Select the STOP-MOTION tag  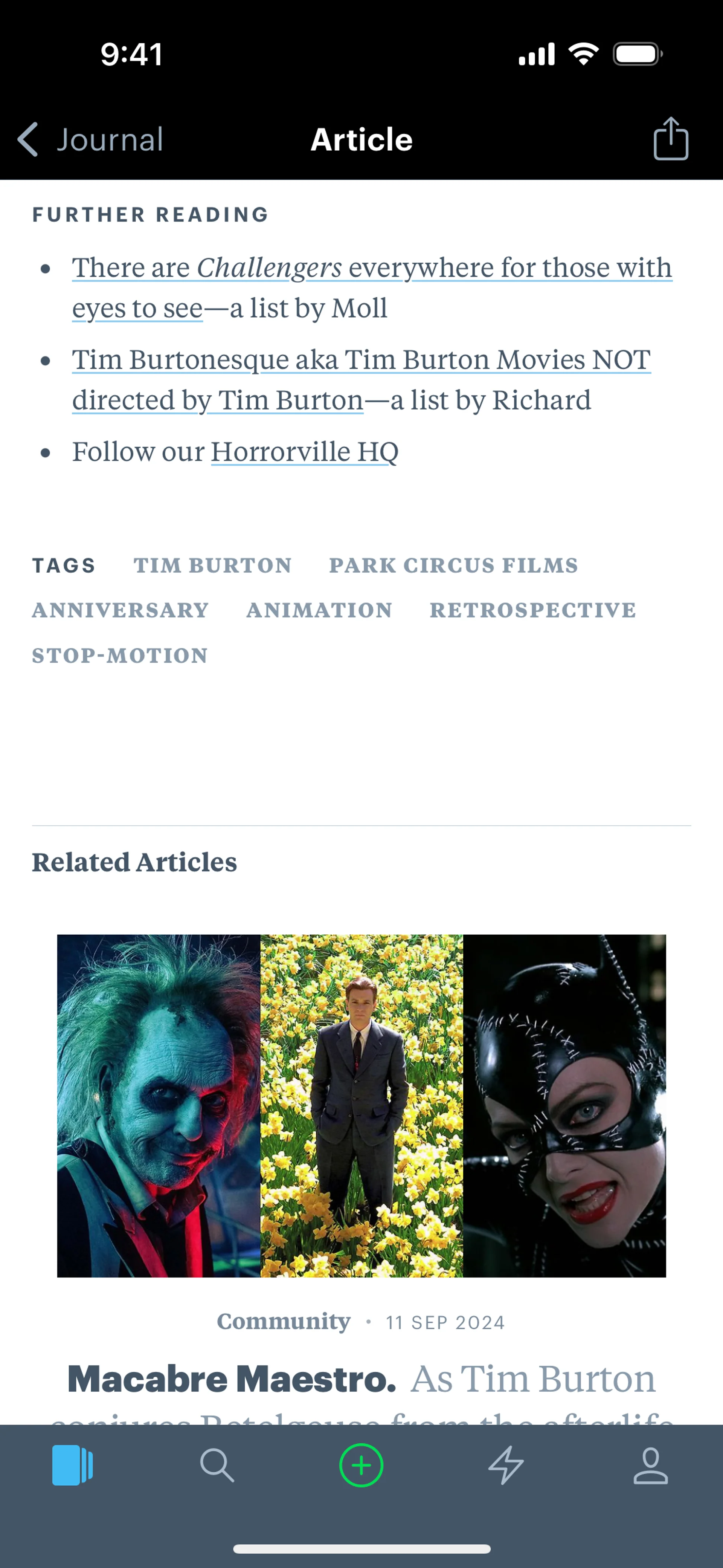120,656
